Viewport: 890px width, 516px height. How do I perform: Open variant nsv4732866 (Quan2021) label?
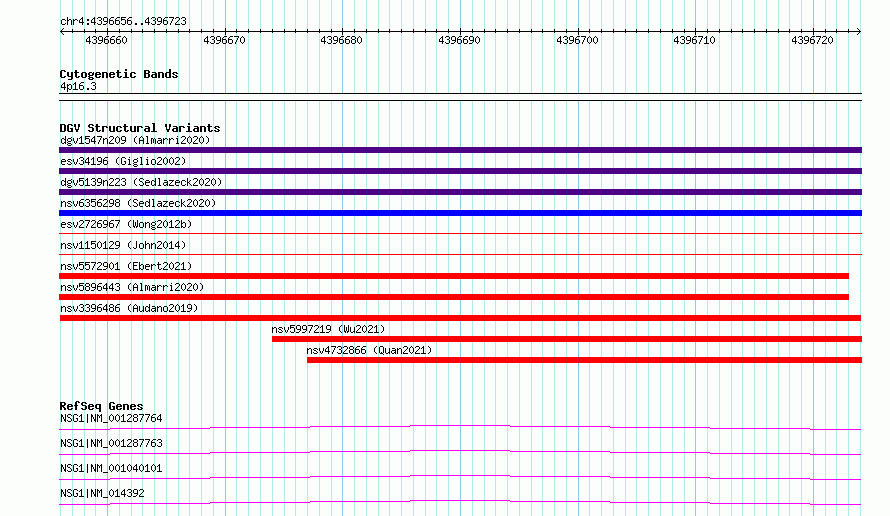point(370,350)
